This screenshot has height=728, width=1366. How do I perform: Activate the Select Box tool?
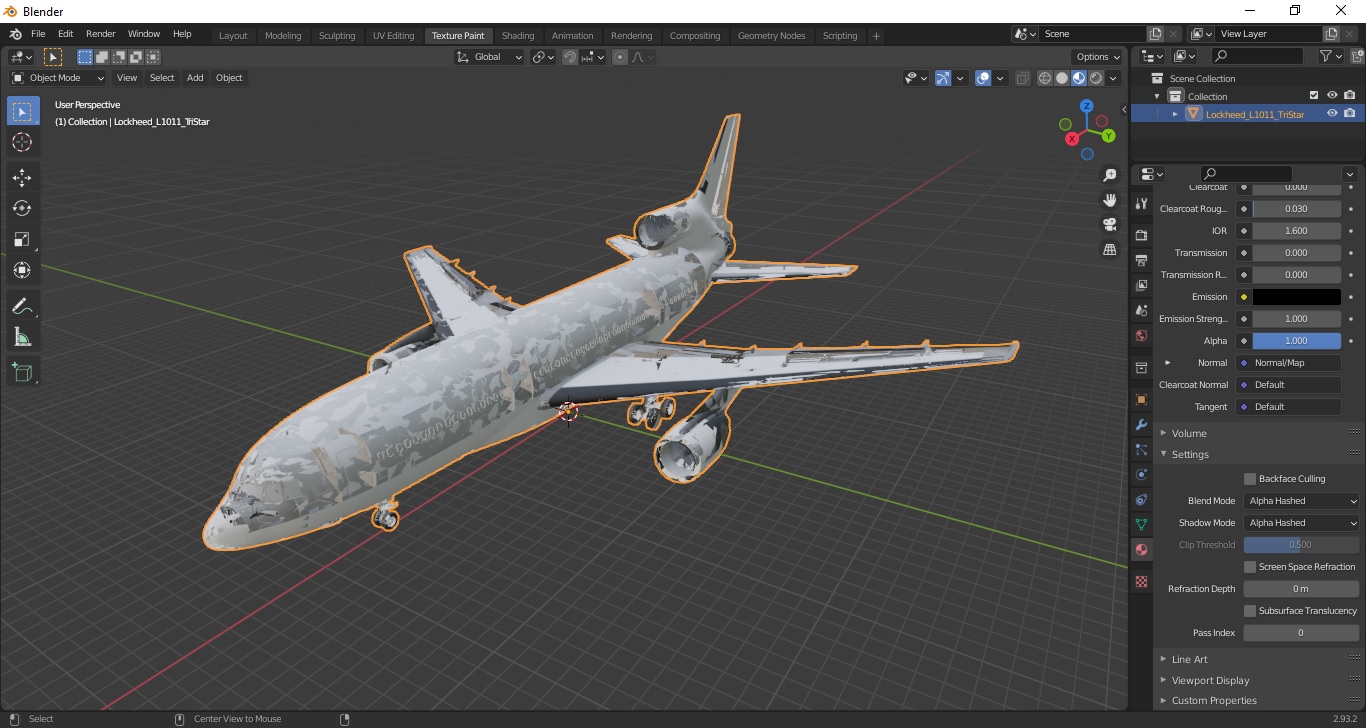tap(22, 111)
